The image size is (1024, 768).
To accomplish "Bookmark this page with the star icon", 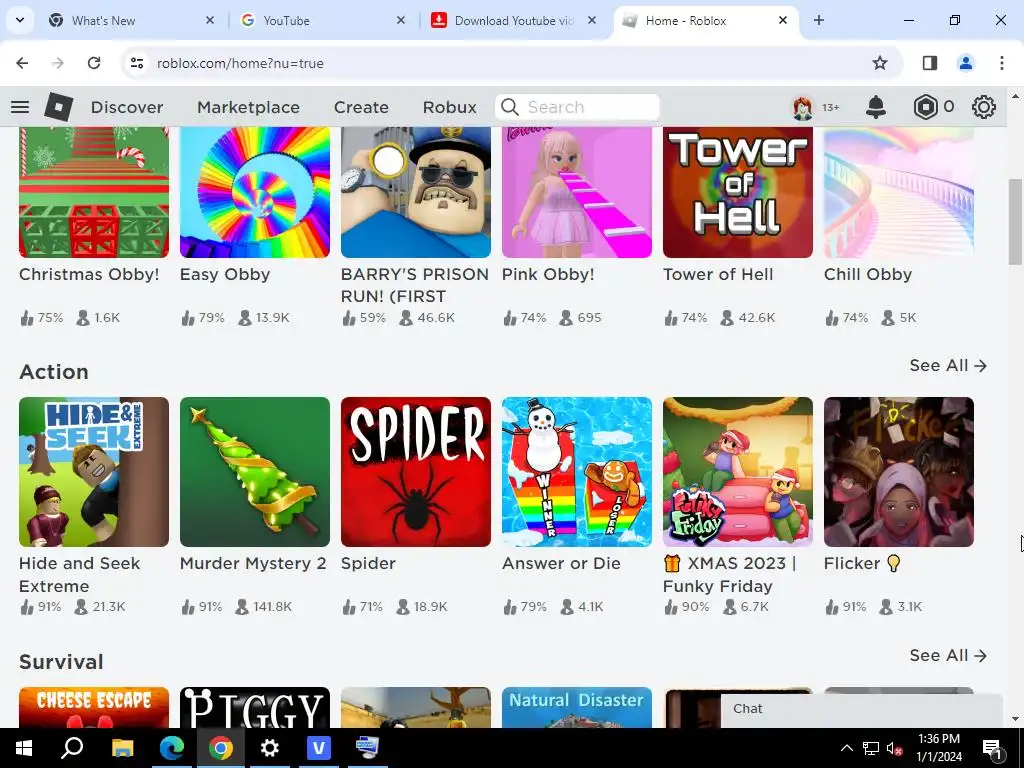I will [x=880, y=63].
